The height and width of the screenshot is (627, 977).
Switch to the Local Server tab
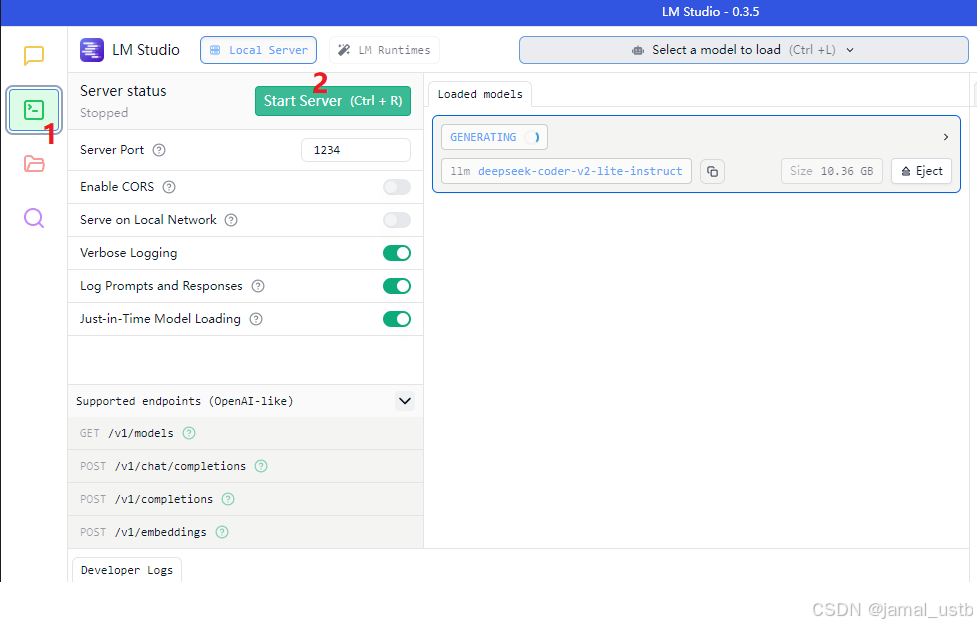pos(259,50)
